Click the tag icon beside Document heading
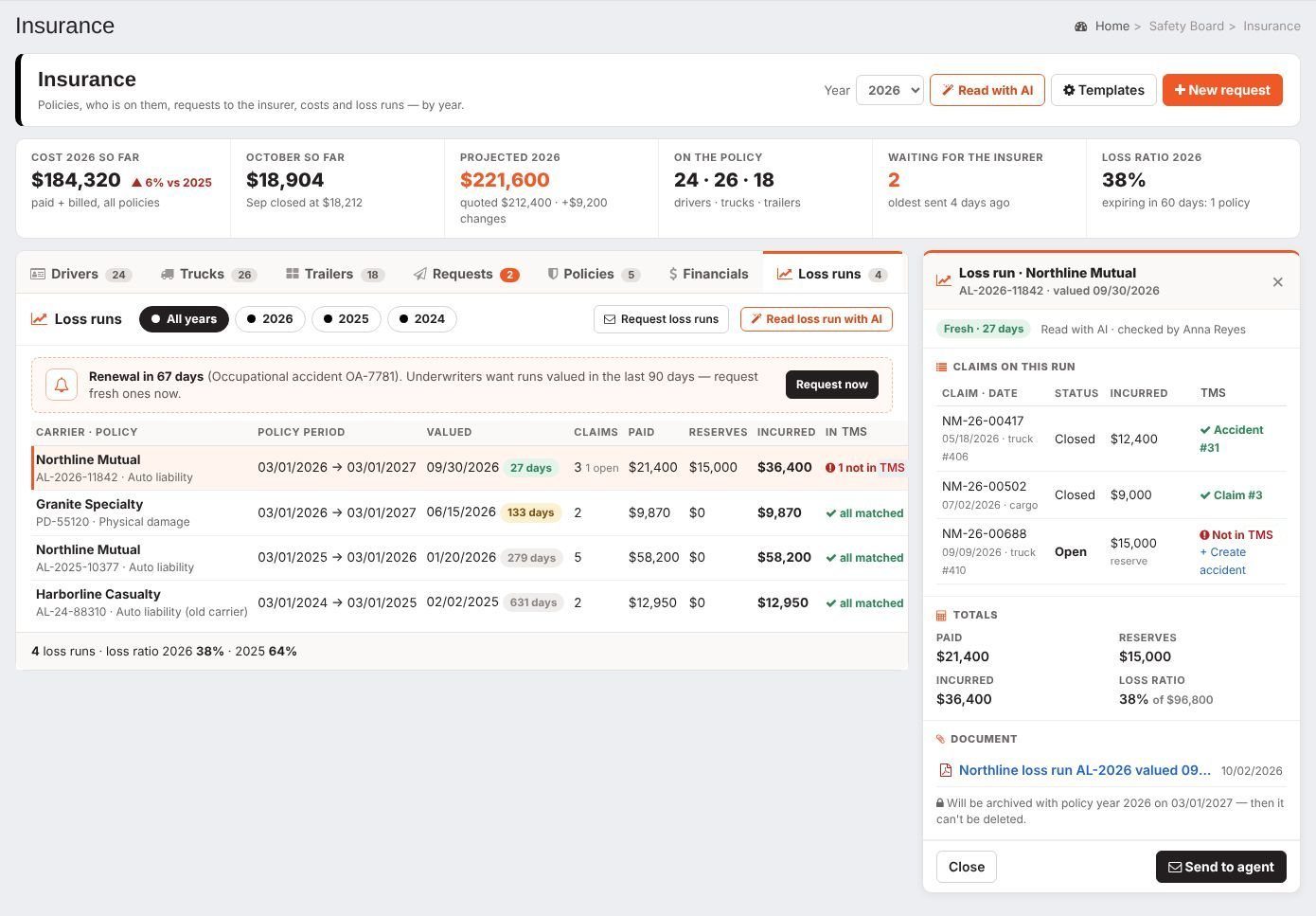 (x=941, y=739)
